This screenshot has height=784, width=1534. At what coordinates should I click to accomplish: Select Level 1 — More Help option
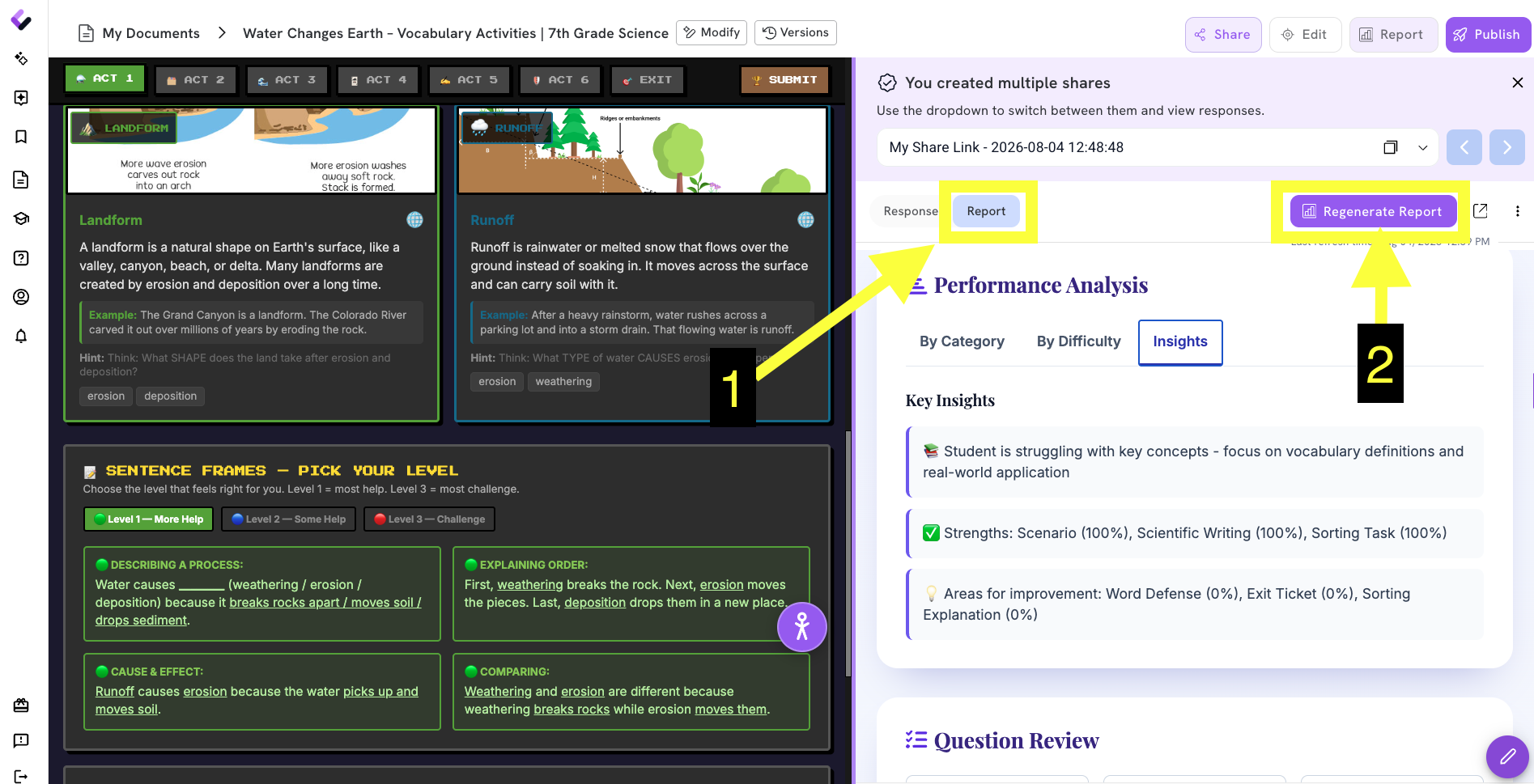click(148, 519)
